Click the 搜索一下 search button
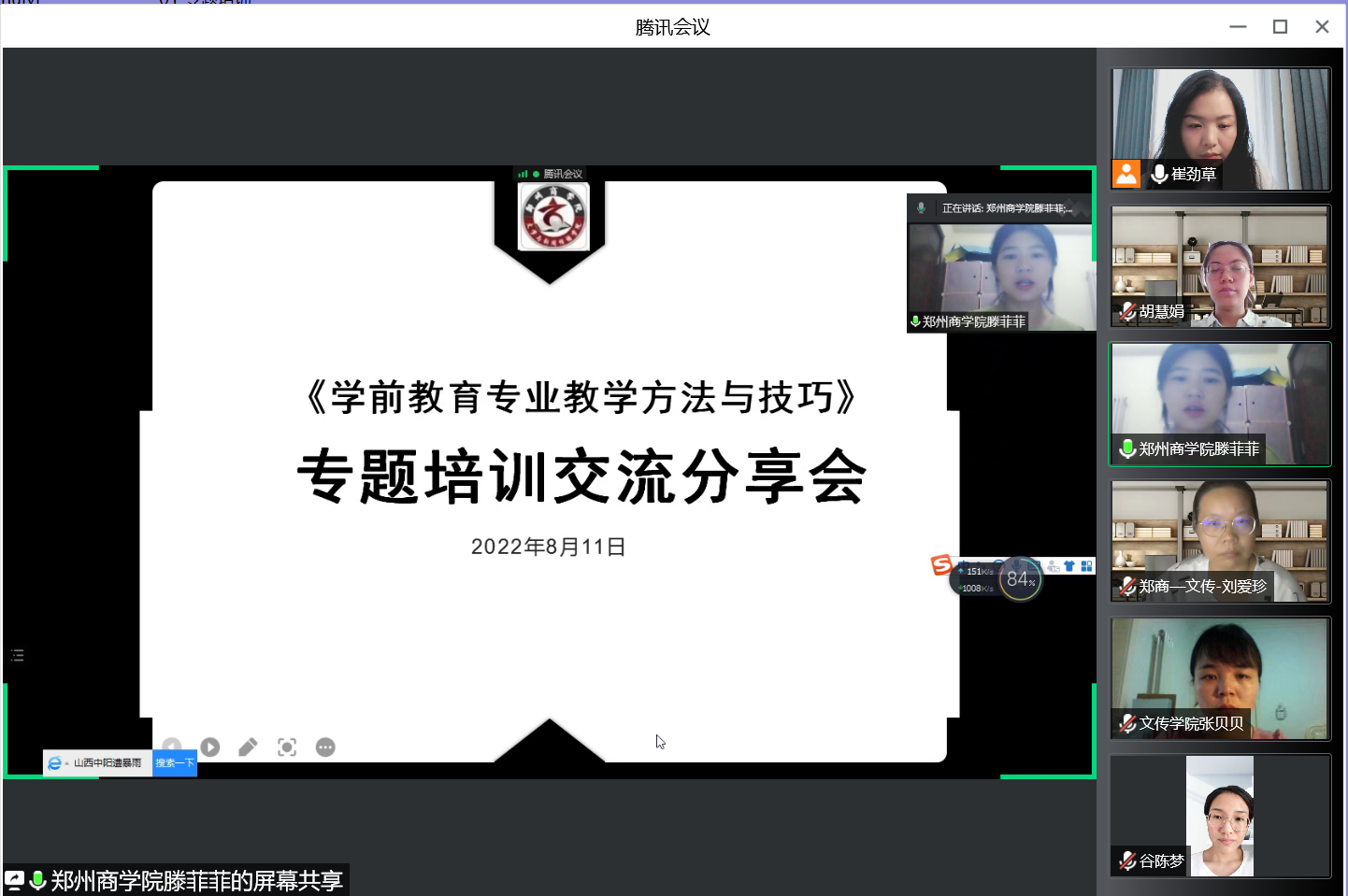Image resolution: width=1348 pixels, height=896 pixels. (175, 763)
